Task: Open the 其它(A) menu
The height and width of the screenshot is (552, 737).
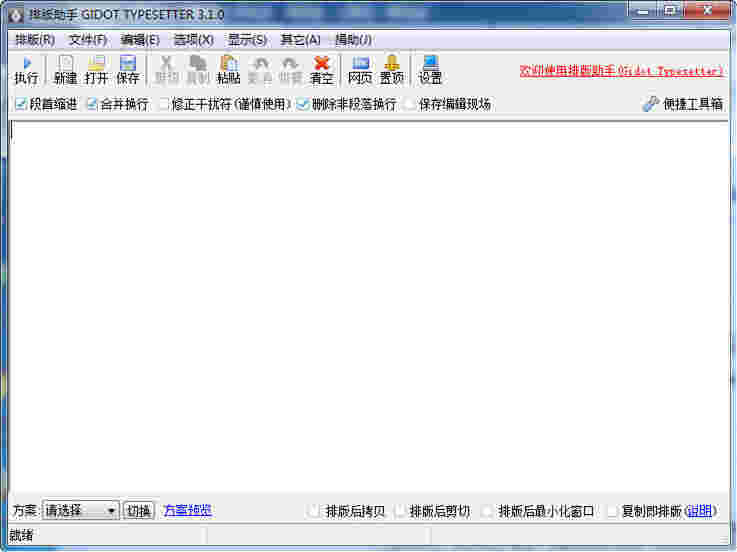Action: [x=300, y=40]
